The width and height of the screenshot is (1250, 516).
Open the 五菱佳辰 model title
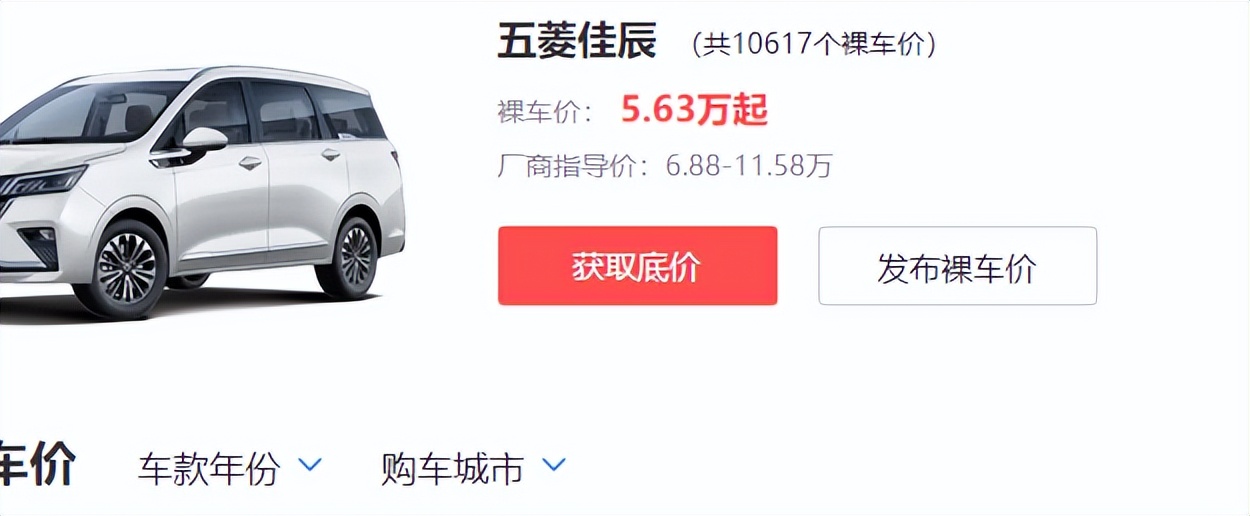pos(577,42)
